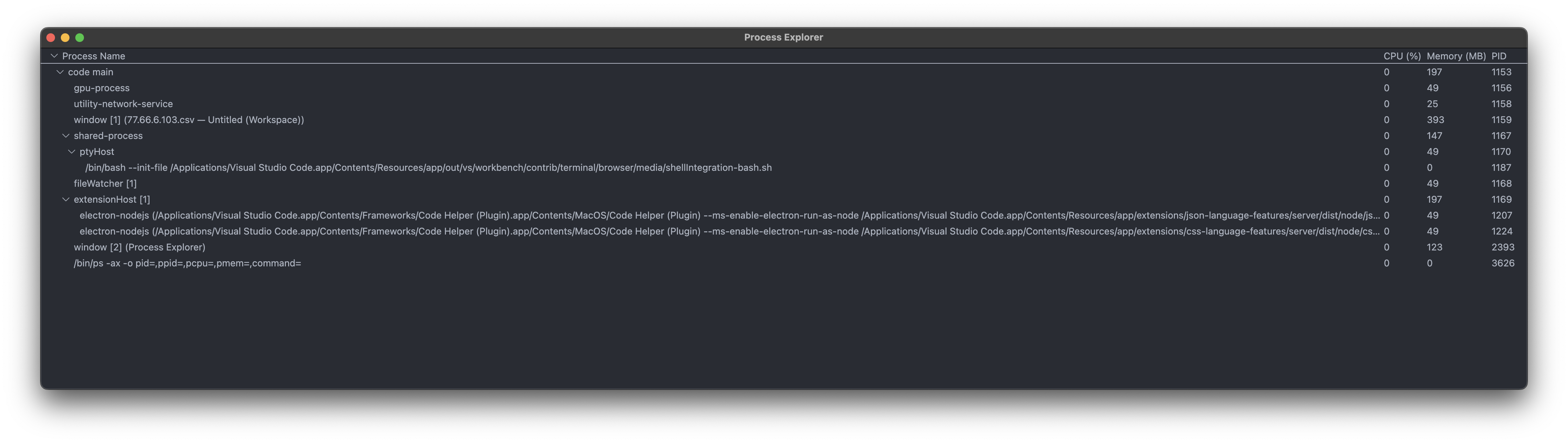
Task: Click the green zoom traffic light
Action: [80, 37]
